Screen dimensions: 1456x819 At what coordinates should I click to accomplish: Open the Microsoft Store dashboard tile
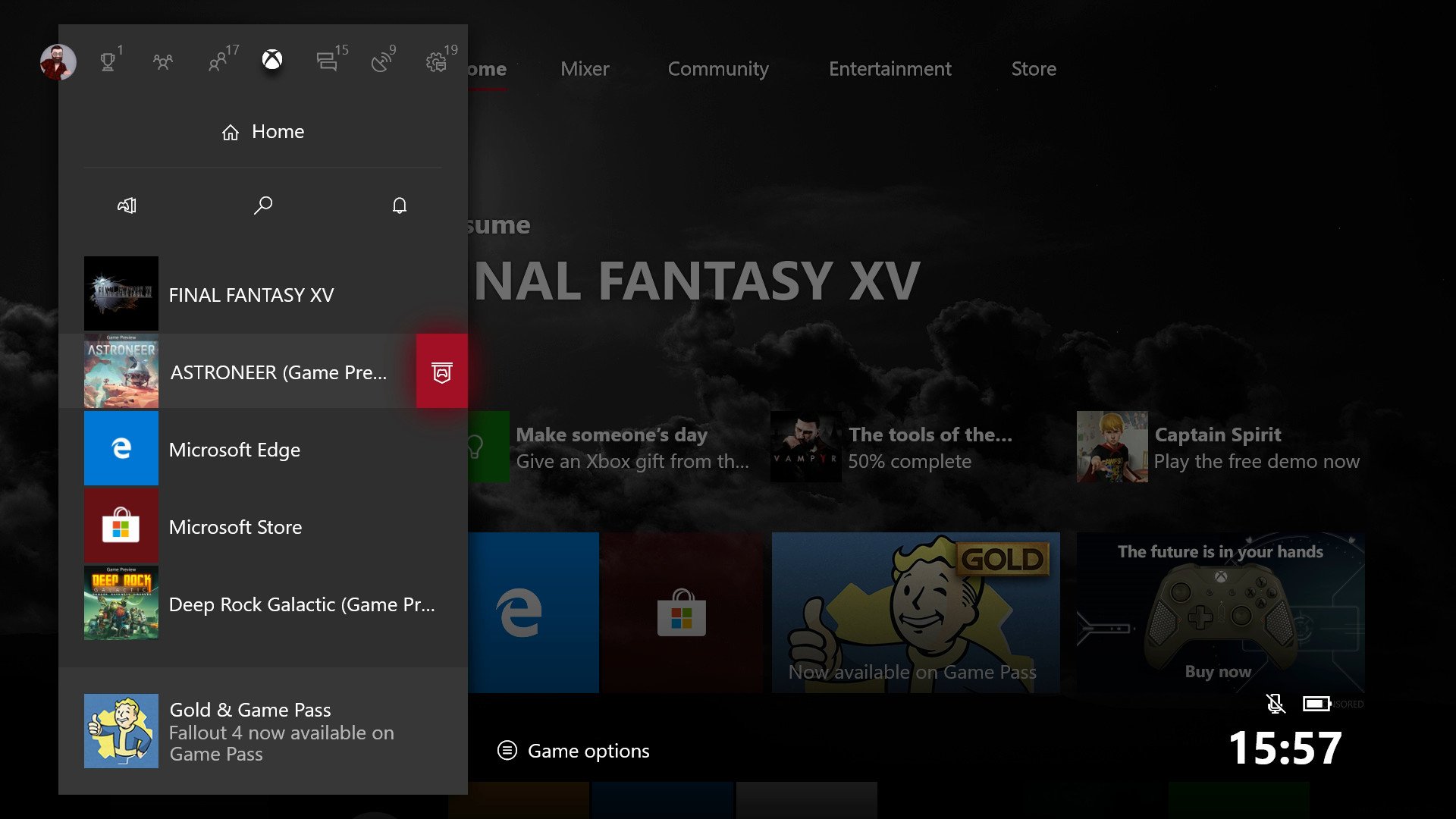[x=682, y=613]
